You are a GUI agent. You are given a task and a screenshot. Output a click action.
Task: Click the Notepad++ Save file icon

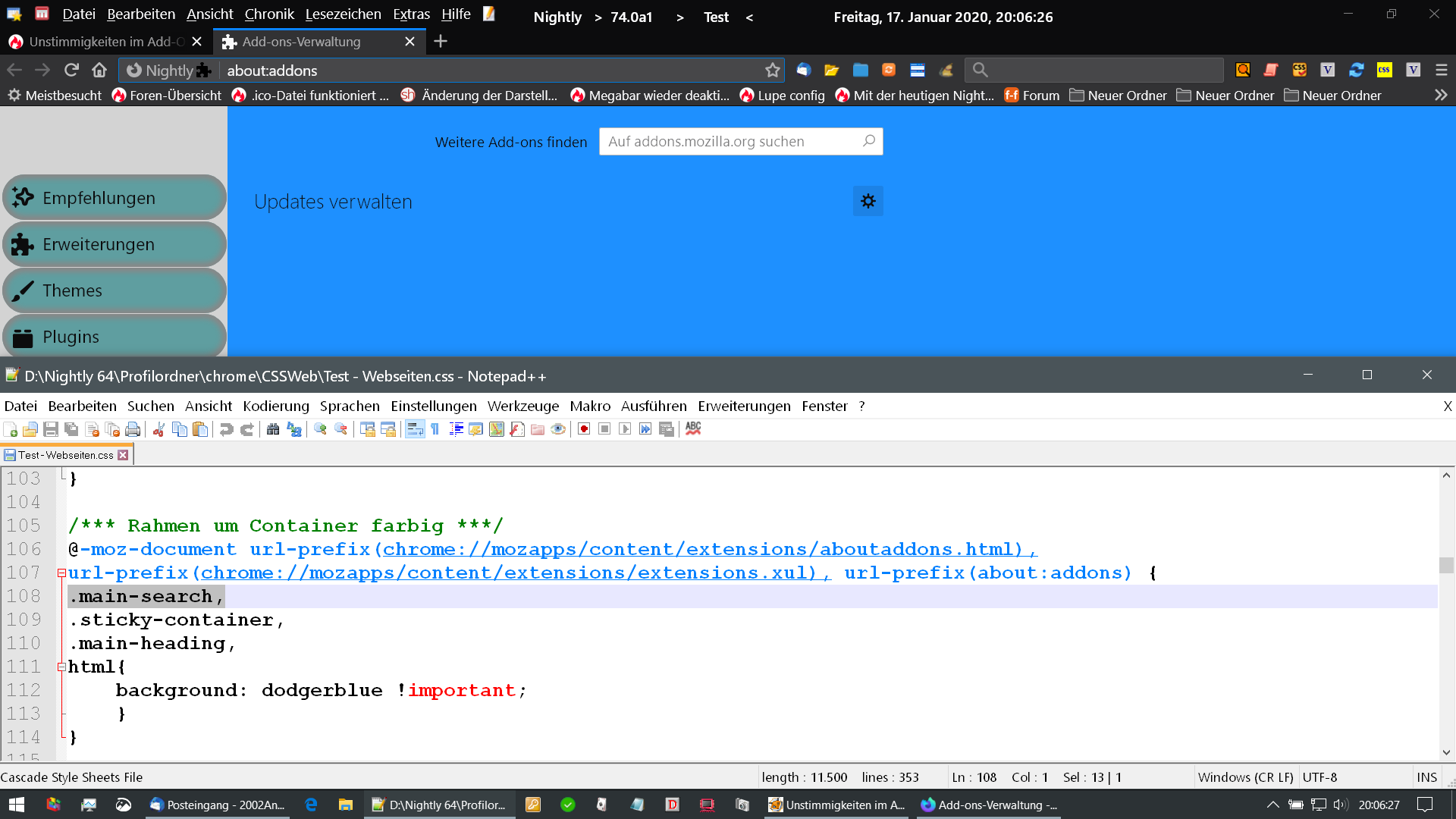click(51, 429)
